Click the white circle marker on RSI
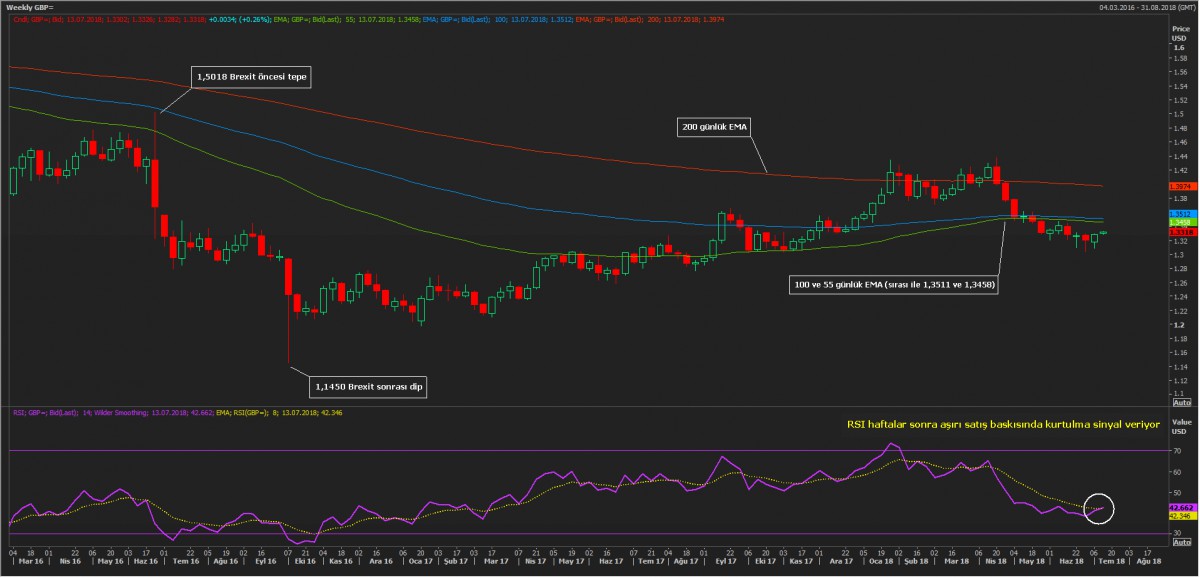This screenshot has height=578, width=1200. tap(1098, 509)
